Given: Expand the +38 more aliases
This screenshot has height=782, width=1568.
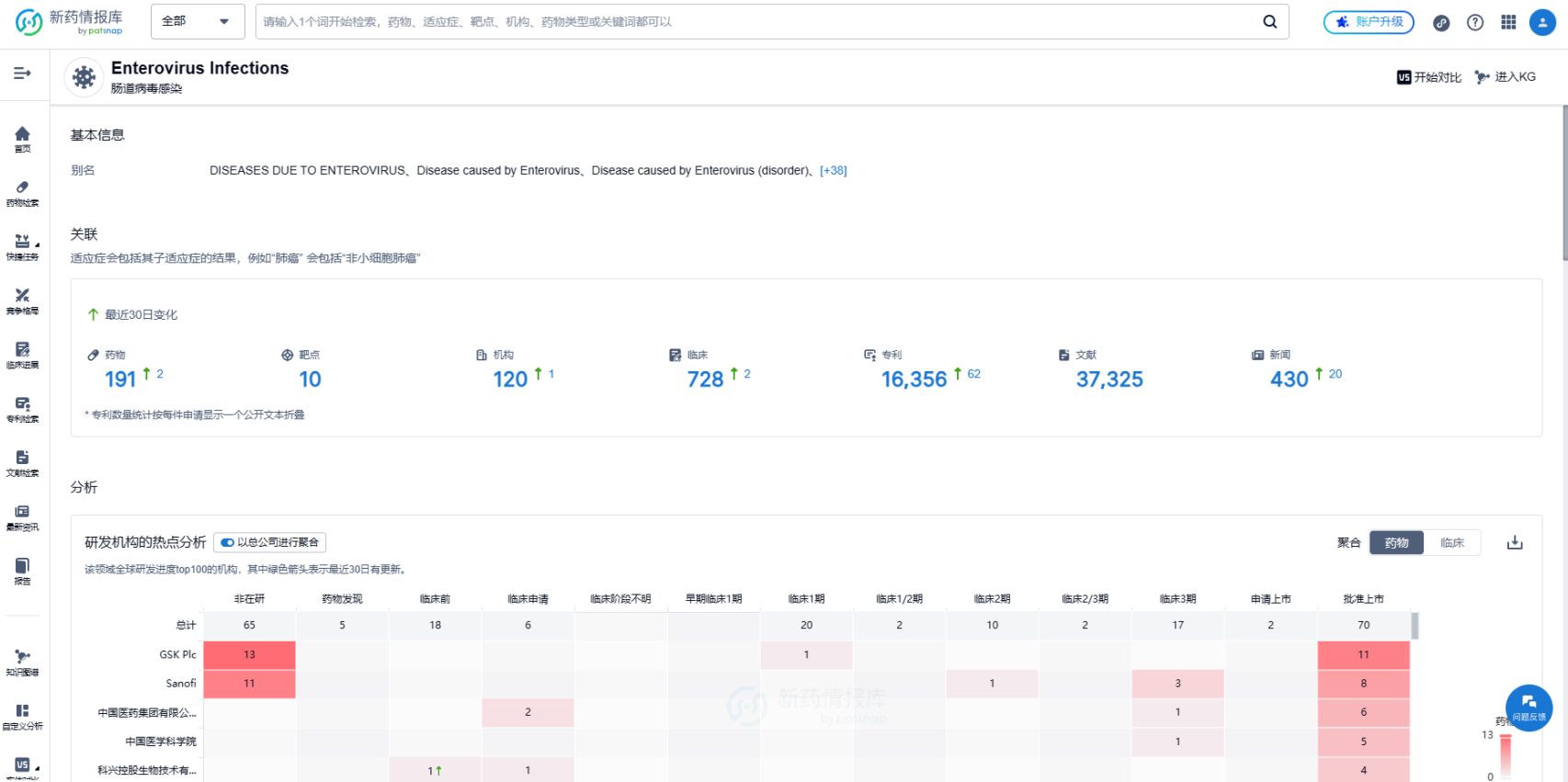Looking at the screenshot, I should 833,171.
